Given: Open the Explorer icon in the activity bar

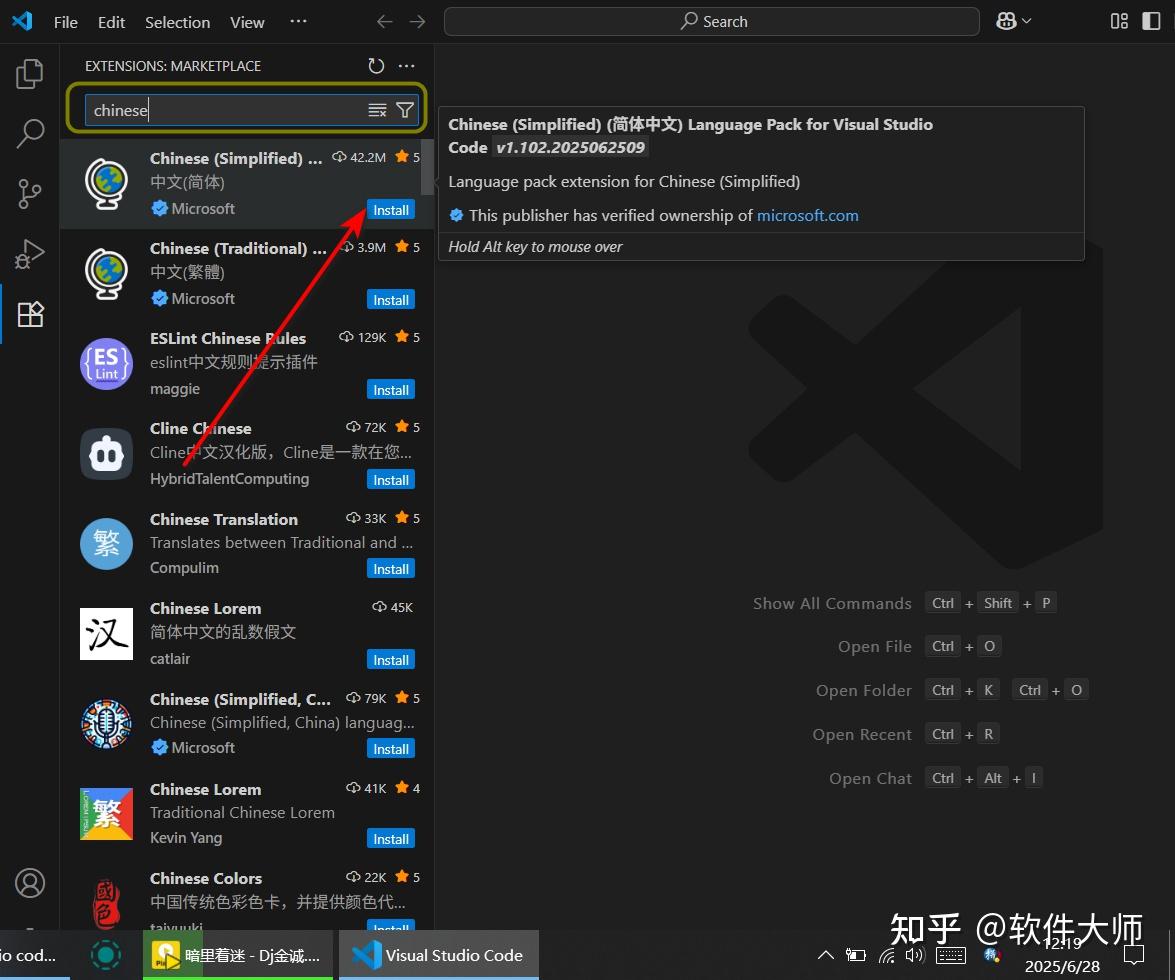Looking at the screenshot, I should point(29,72).
